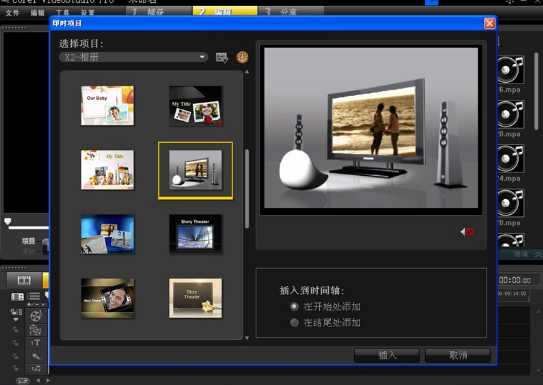This screenshot has height=385, width=543.
Task: Click the 插入 button
Action: [387, 355]
